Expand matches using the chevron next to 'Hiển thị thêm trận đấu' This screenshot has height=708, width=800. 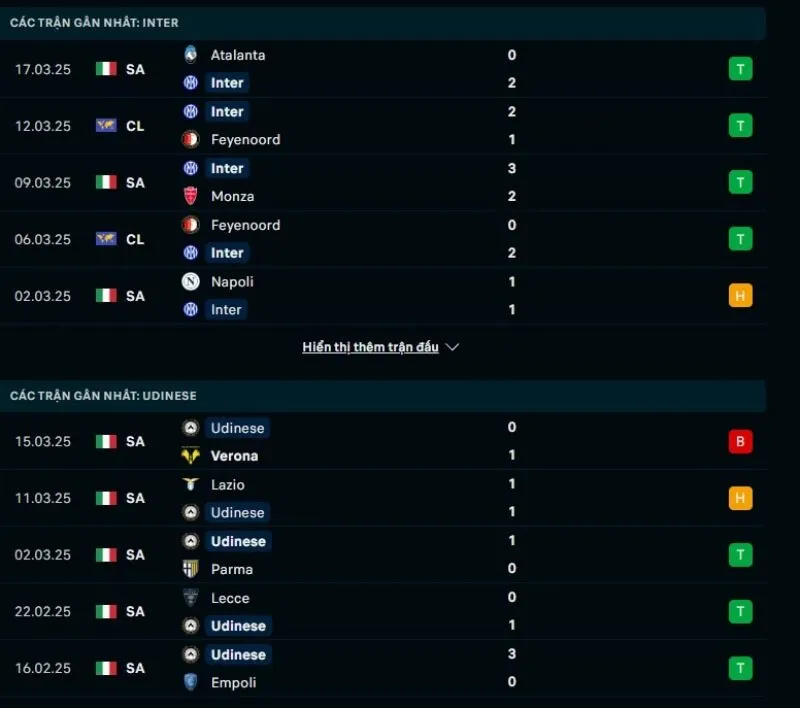452,347
